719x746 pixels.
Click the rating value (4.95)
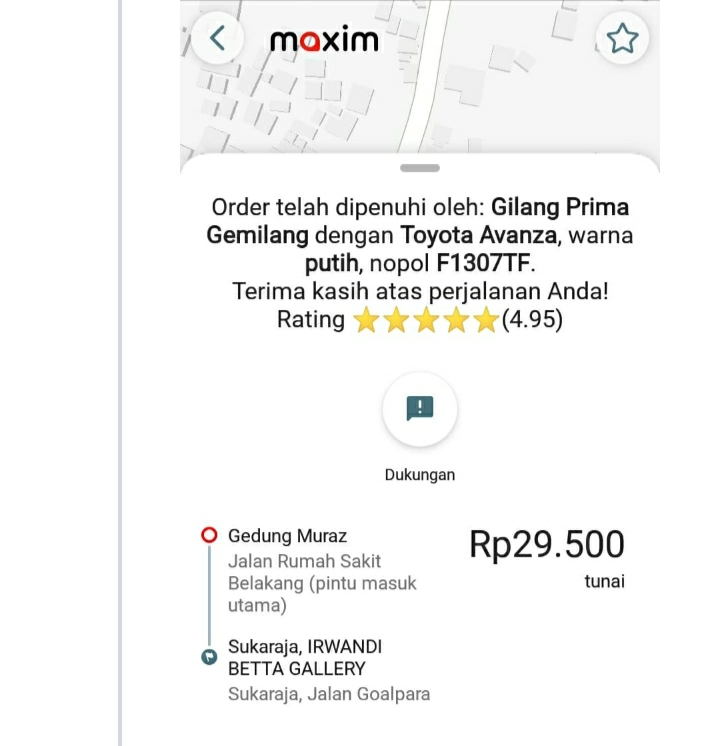coord(532,320)
